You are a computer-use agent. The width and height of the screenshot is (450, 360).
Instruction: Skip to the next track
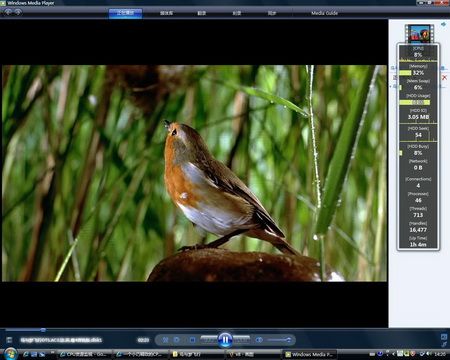pos(242,340)
